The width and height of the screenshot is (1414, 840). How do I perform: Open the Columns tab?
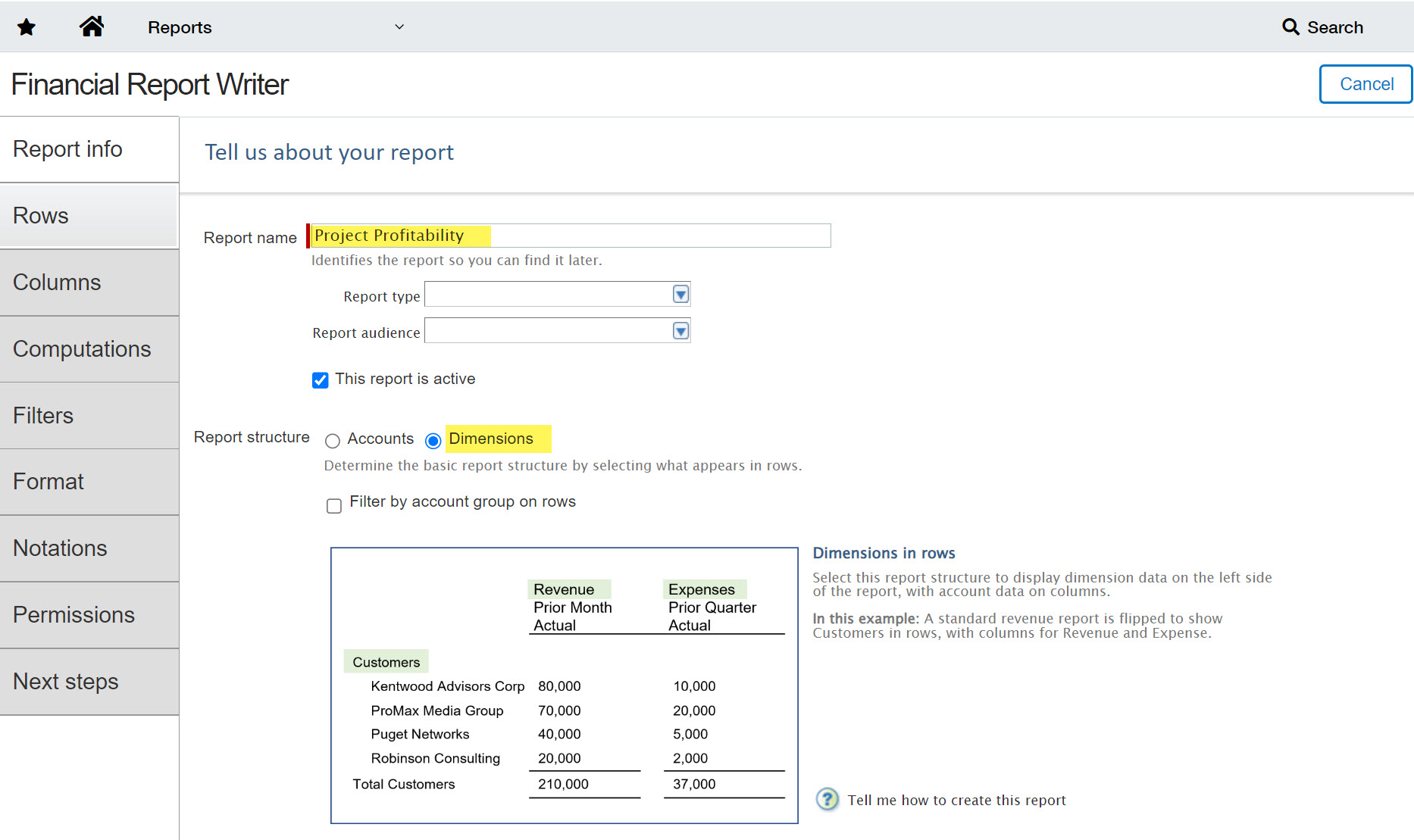click(89, 283)
